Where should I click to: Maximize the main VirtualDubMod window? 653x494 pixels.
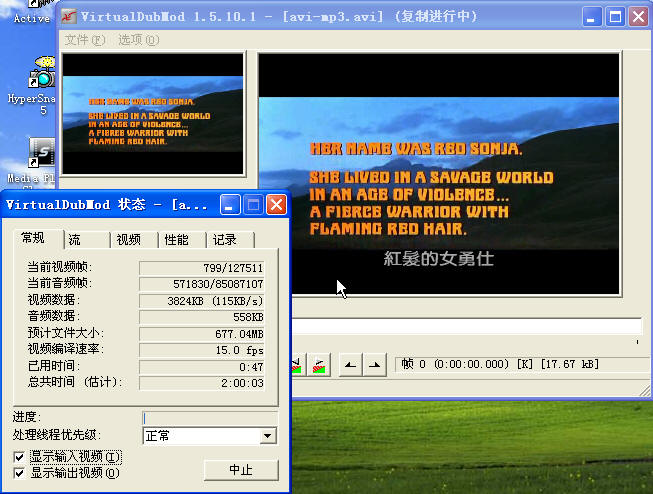(x=616, y=17)
